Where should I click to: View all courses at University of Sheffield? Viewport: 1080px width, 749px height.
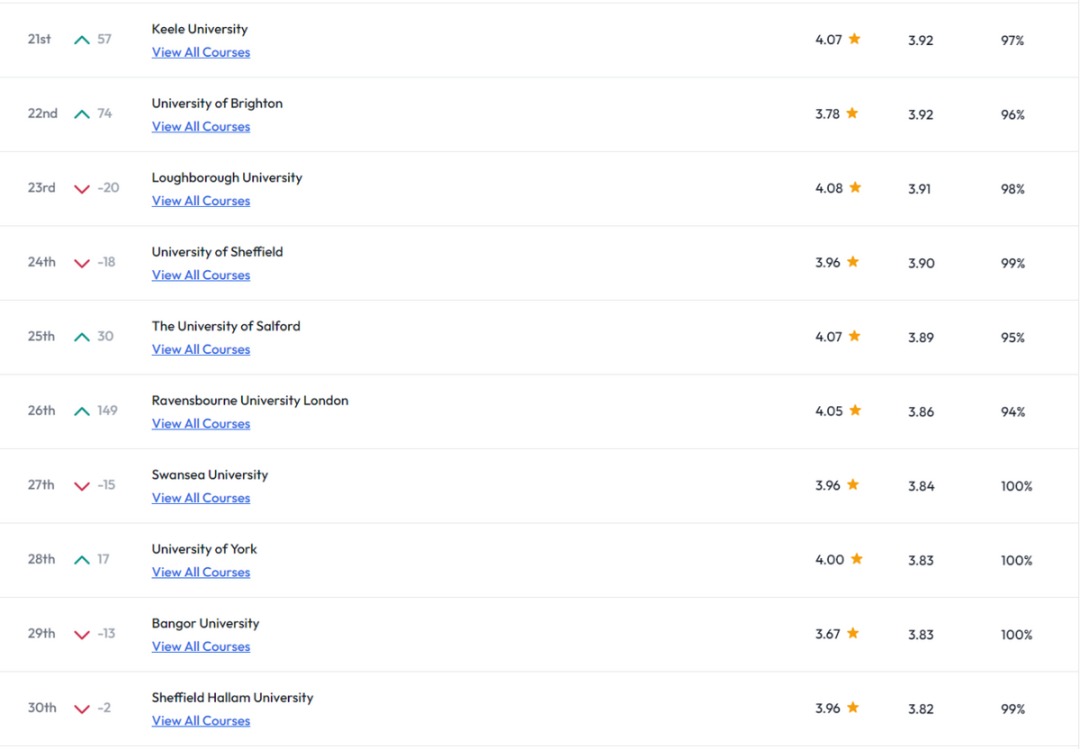pyautogui.click(x=201, y=276)
